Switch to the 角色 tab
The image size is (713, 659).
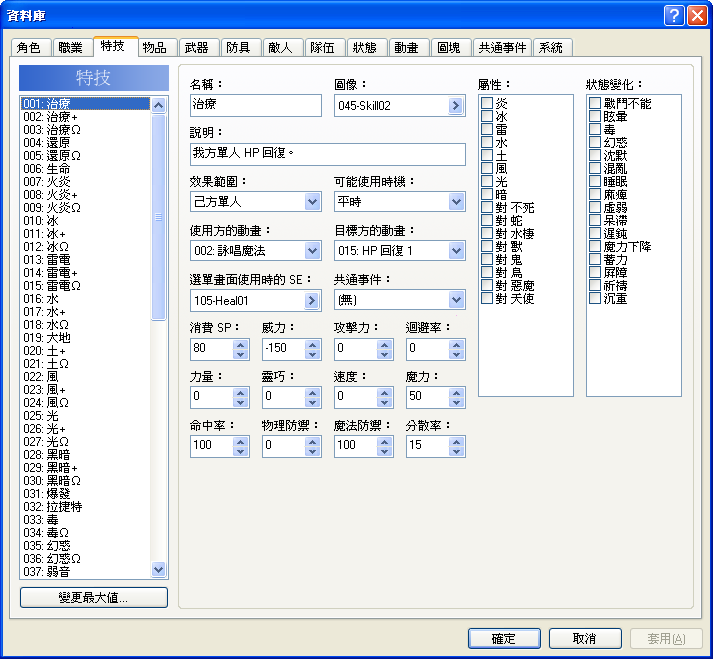pyautogui.click(x=29, y=48)
